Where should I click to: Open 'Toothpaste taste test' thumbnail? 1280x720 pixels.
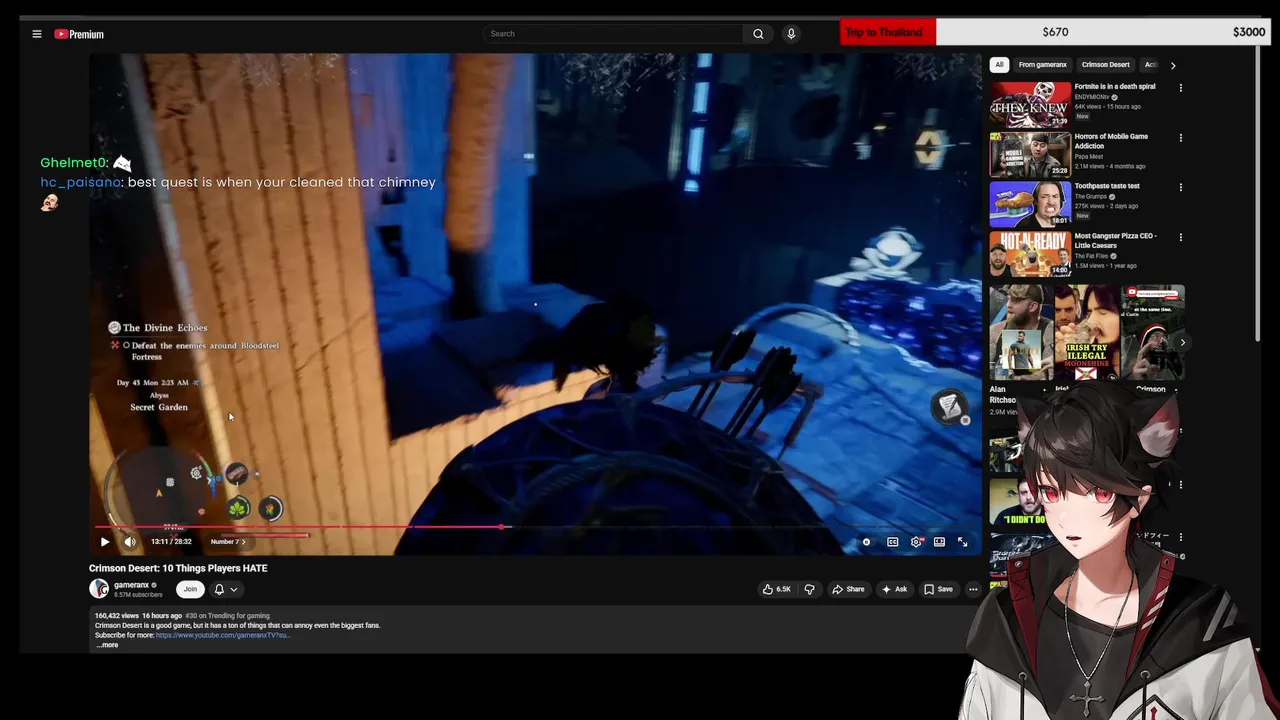[x=1030, y=204]
